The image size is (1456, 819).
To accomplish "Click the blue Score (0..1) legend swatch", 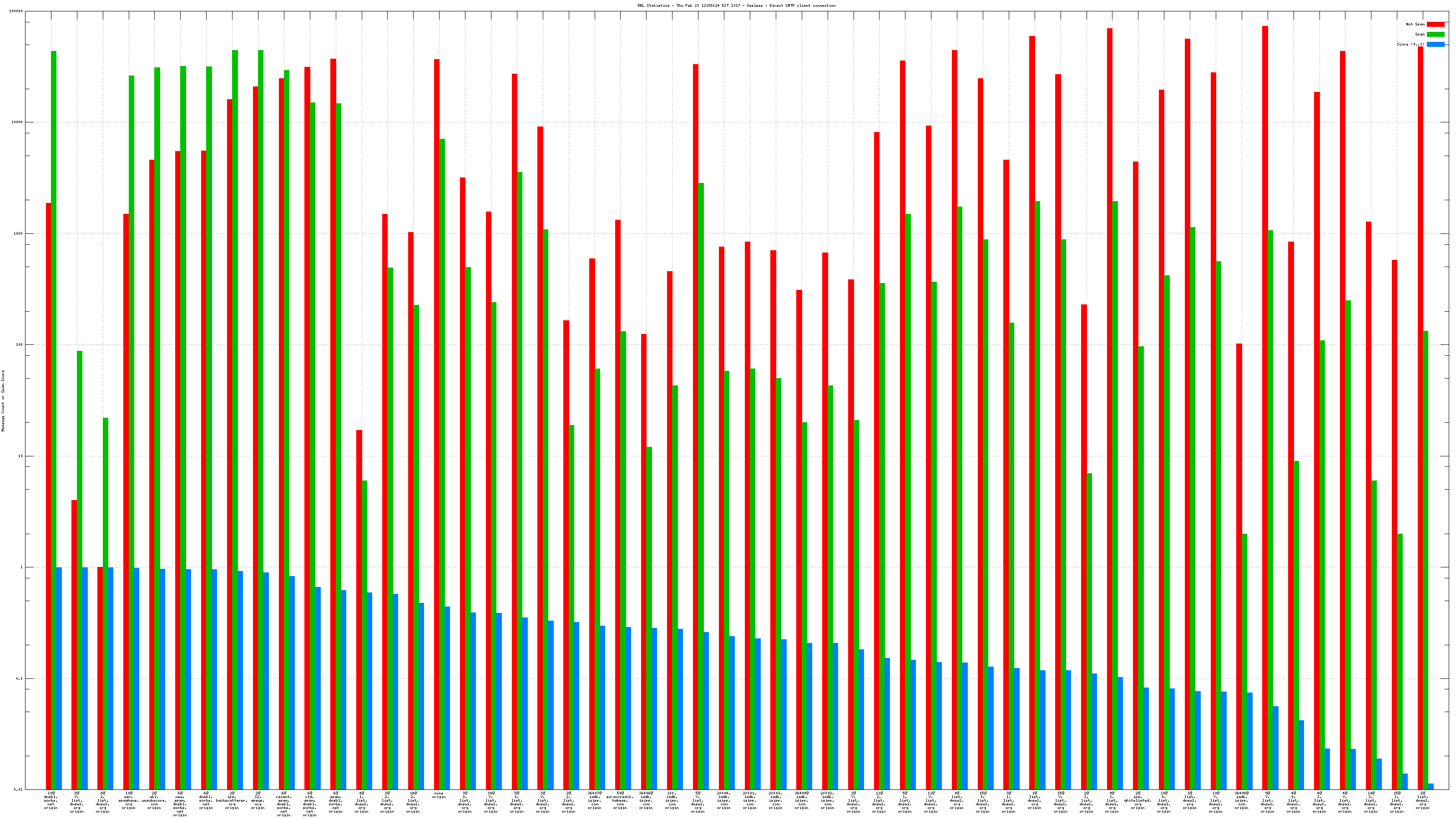I will coord(1436,44).
